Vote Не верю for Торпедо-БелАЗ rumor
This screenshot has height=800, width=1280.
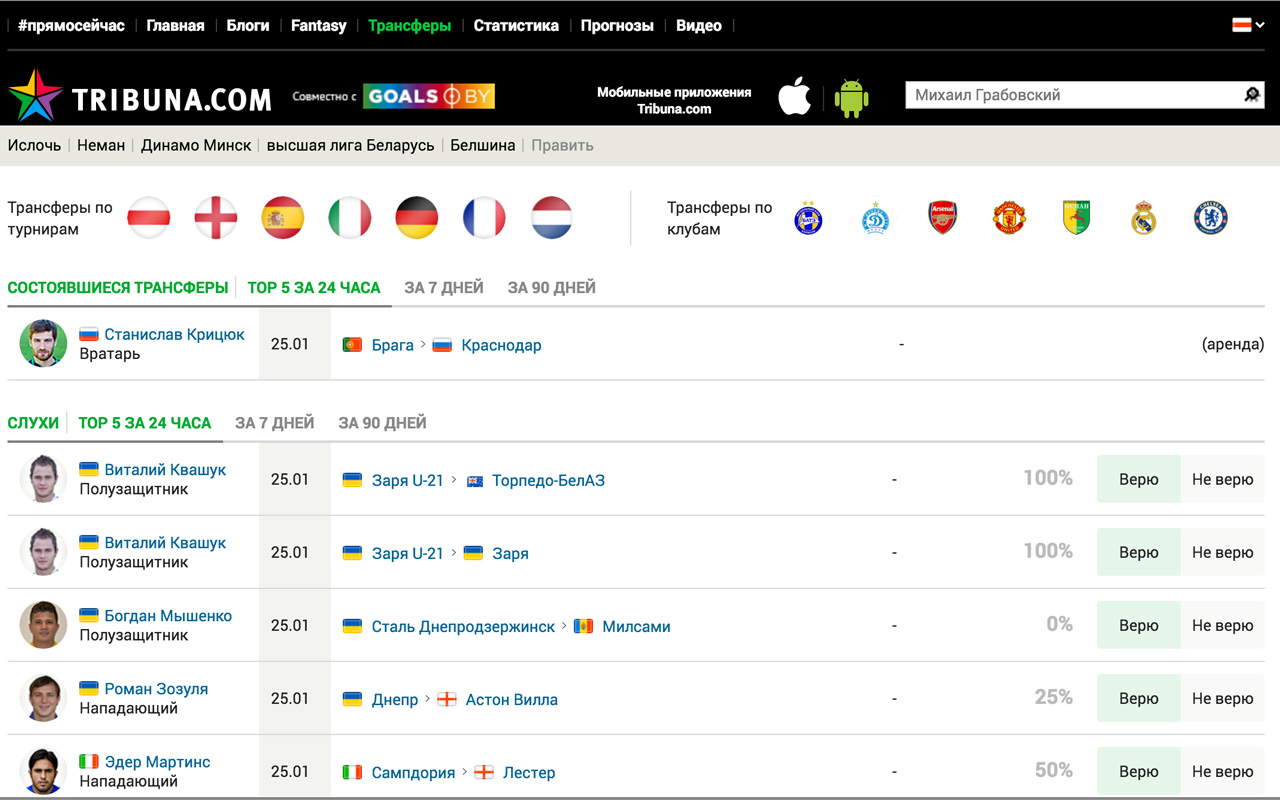(1223, 479)
